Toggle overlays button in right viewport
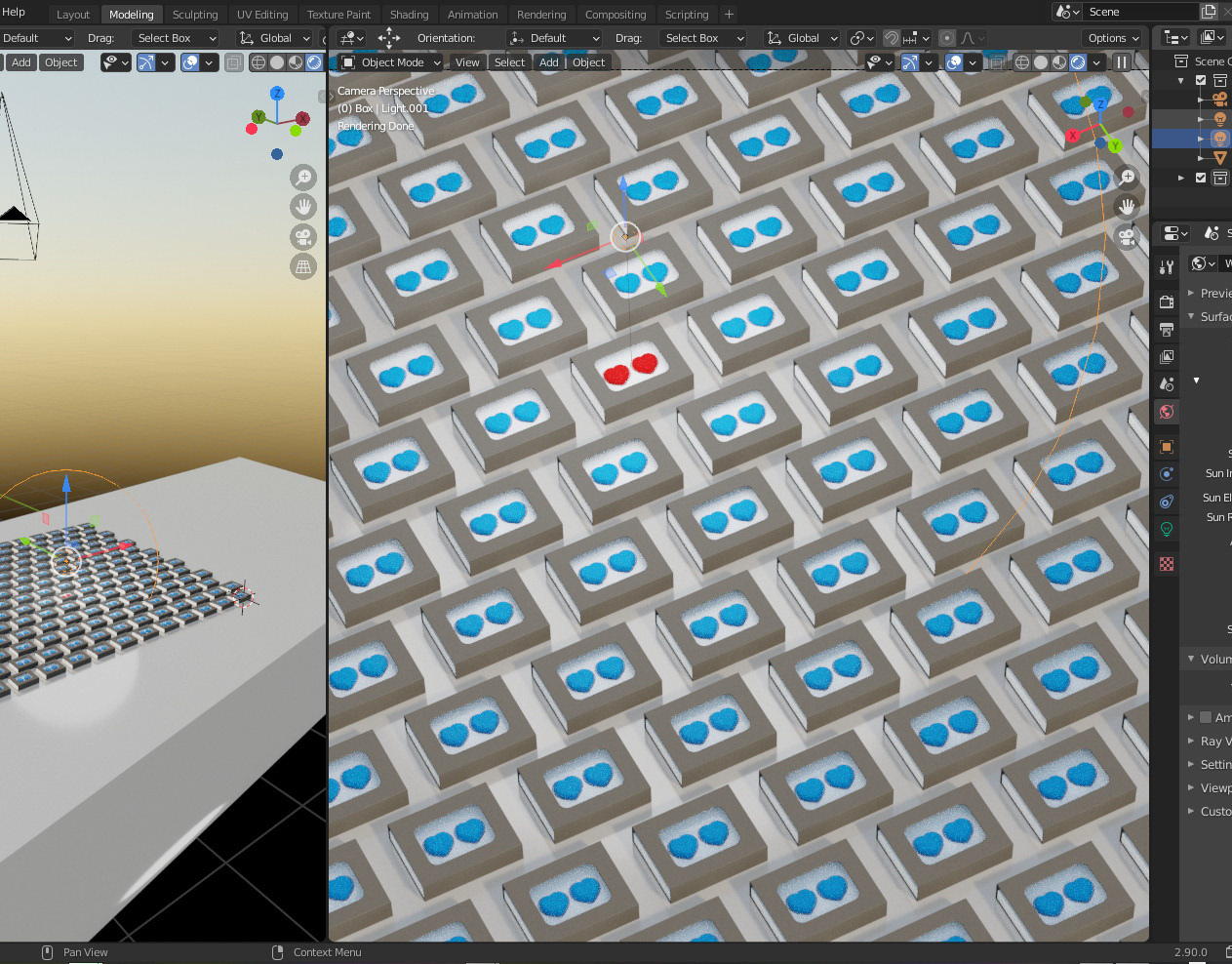1232x964 pixels. (x=954, y=62)
